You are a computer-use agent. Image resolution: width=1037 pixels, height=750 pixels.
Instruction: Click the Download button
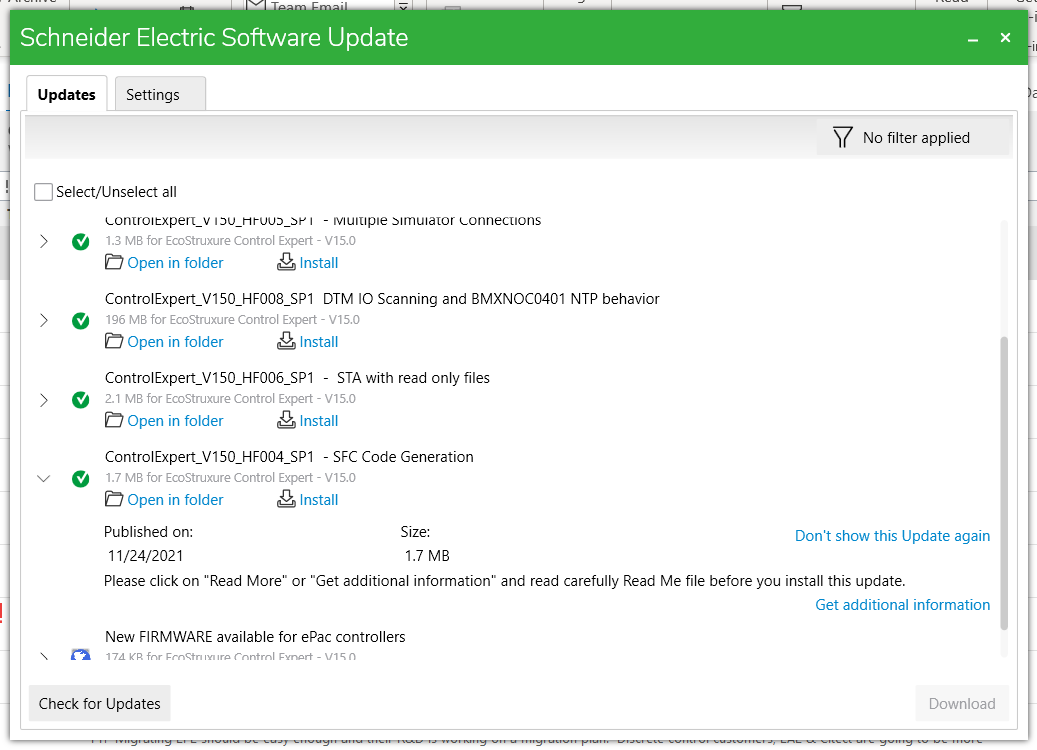coord(962,703)
